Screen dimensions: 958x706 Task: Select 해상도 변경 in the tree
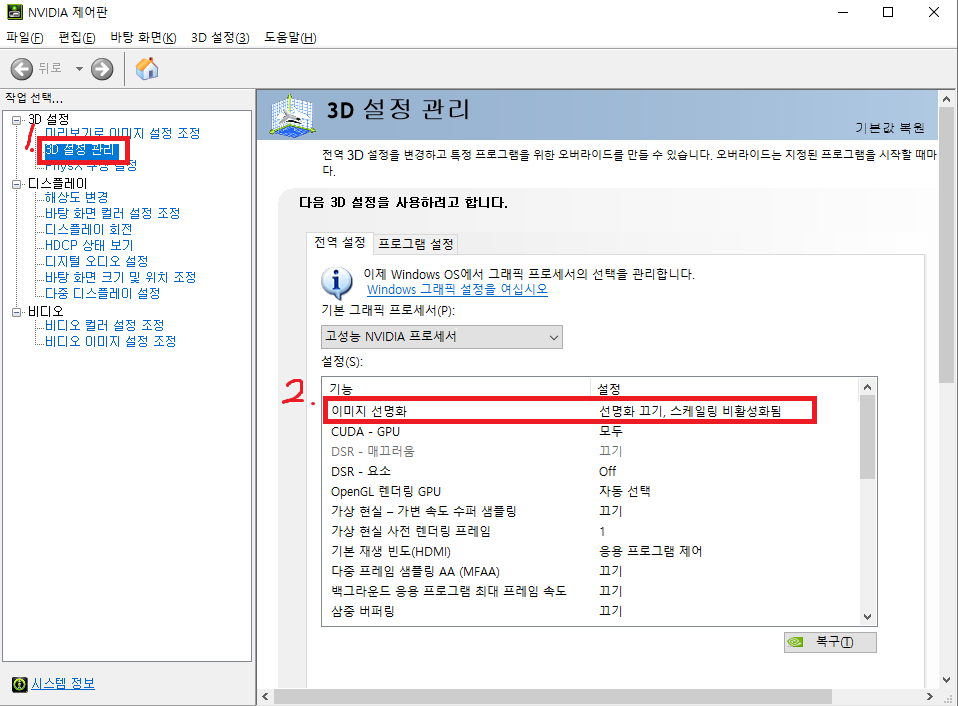[76, 197]
